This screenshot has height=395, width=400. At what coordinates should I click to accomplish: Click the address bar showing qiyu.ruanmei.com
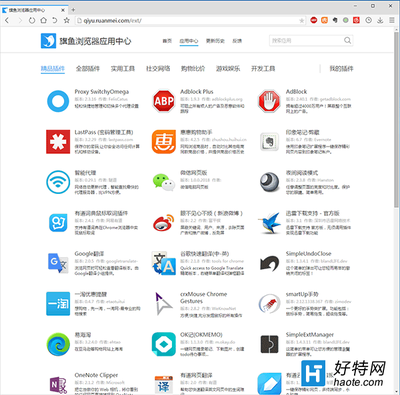click(190, 21)
